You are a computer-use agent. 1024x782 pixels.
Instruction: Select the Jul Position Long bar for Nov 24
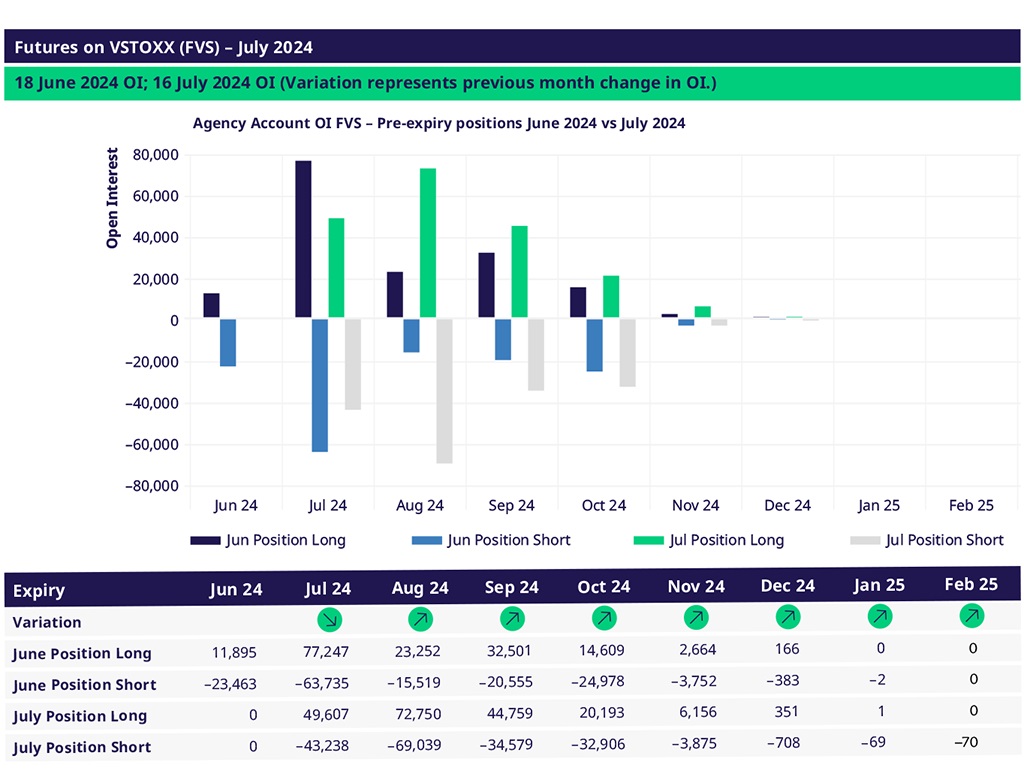(703, 312)
